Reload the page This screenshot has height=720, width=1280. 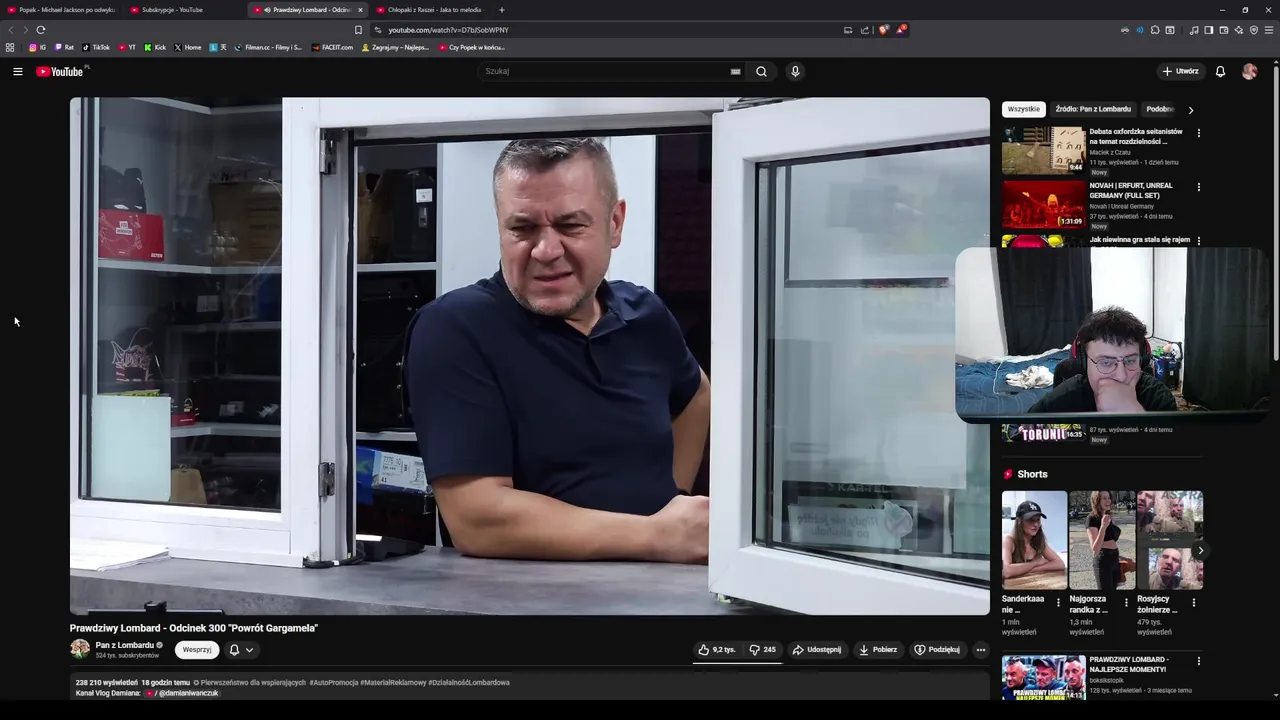41,30
